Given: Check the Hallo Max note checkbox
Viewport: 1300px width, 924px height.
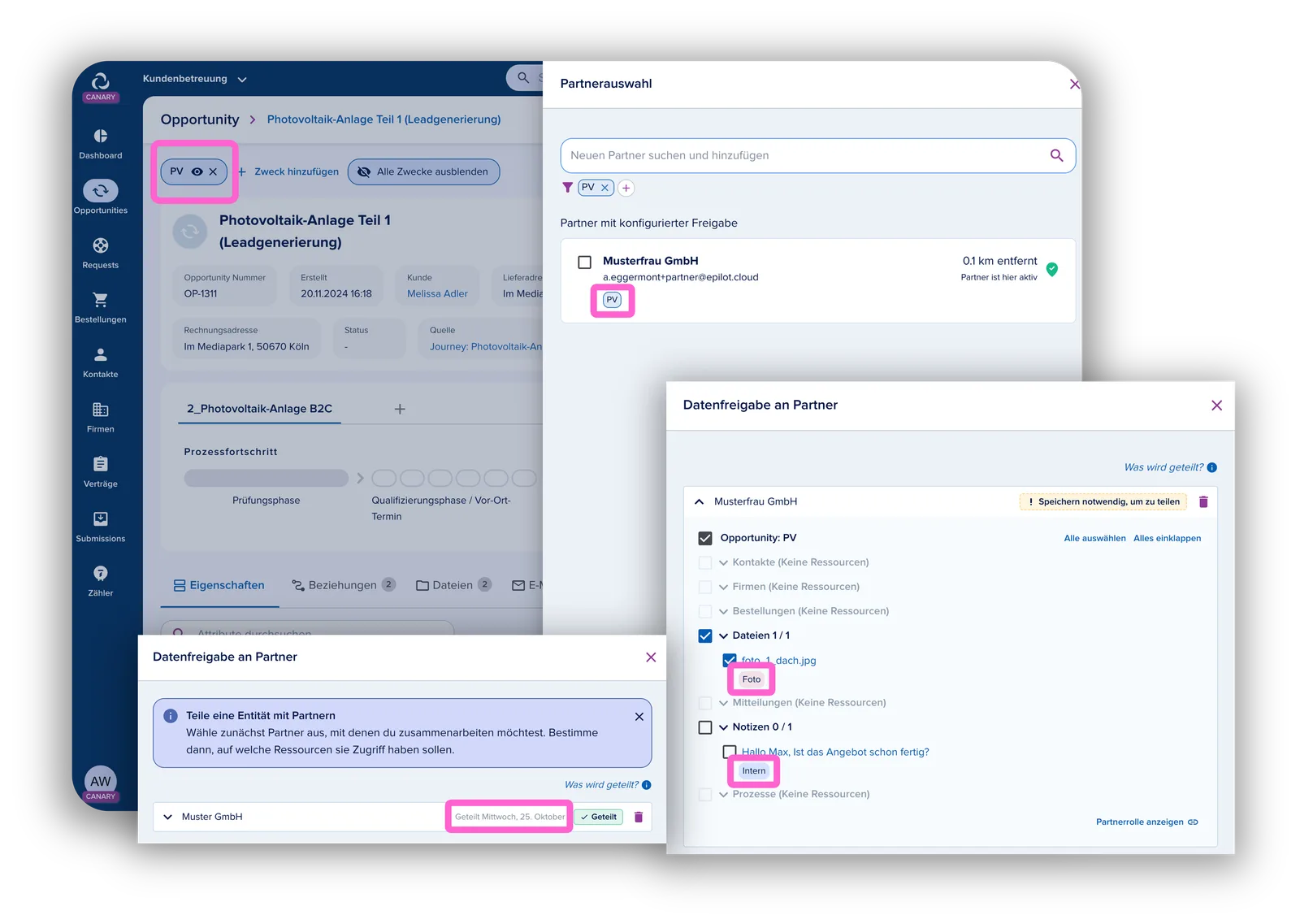Looking at the screenshot, I should click(730, 752).
